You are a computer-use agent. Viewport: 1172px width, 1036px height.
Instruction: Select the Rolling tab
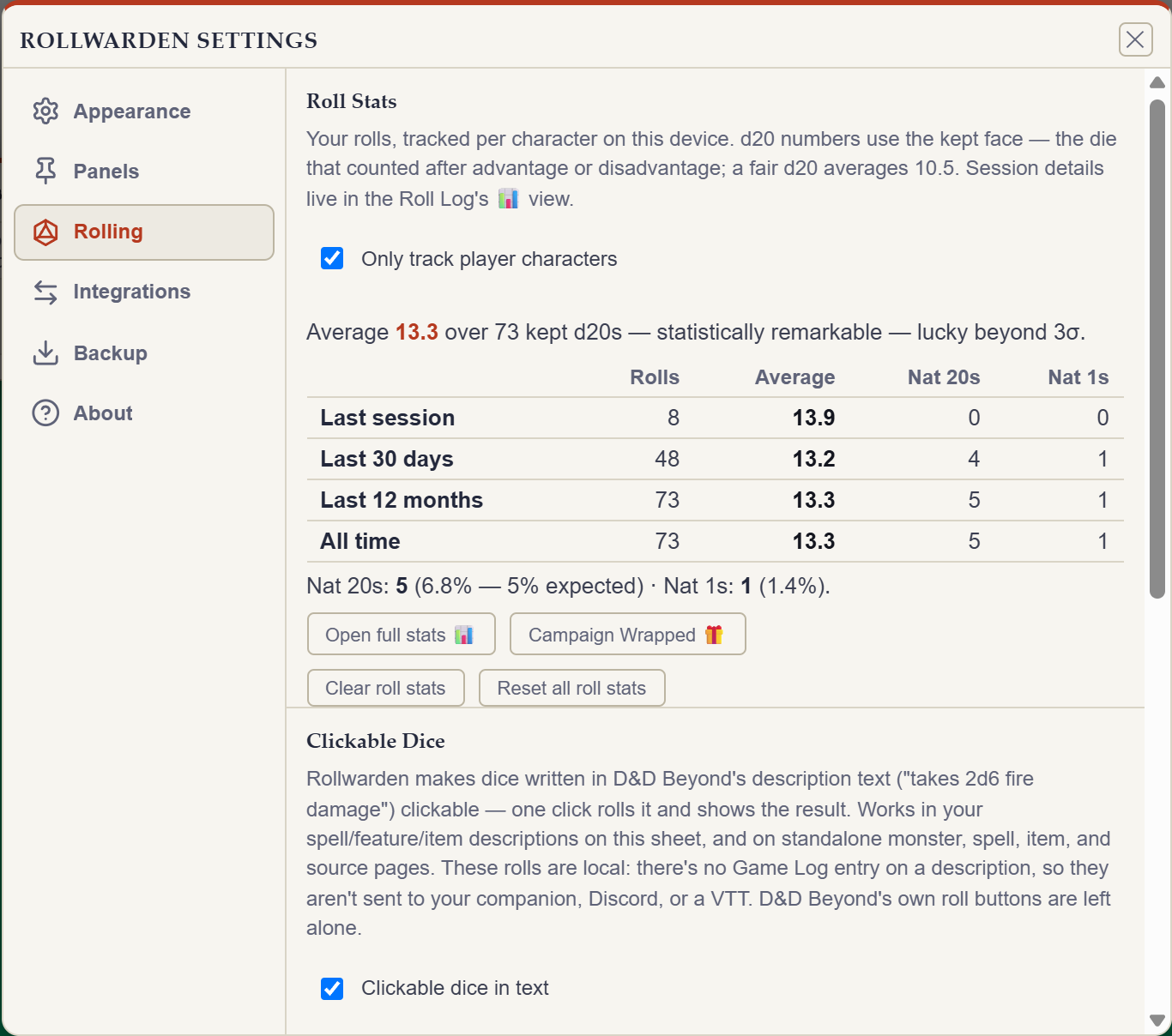(x=144, y=232)
